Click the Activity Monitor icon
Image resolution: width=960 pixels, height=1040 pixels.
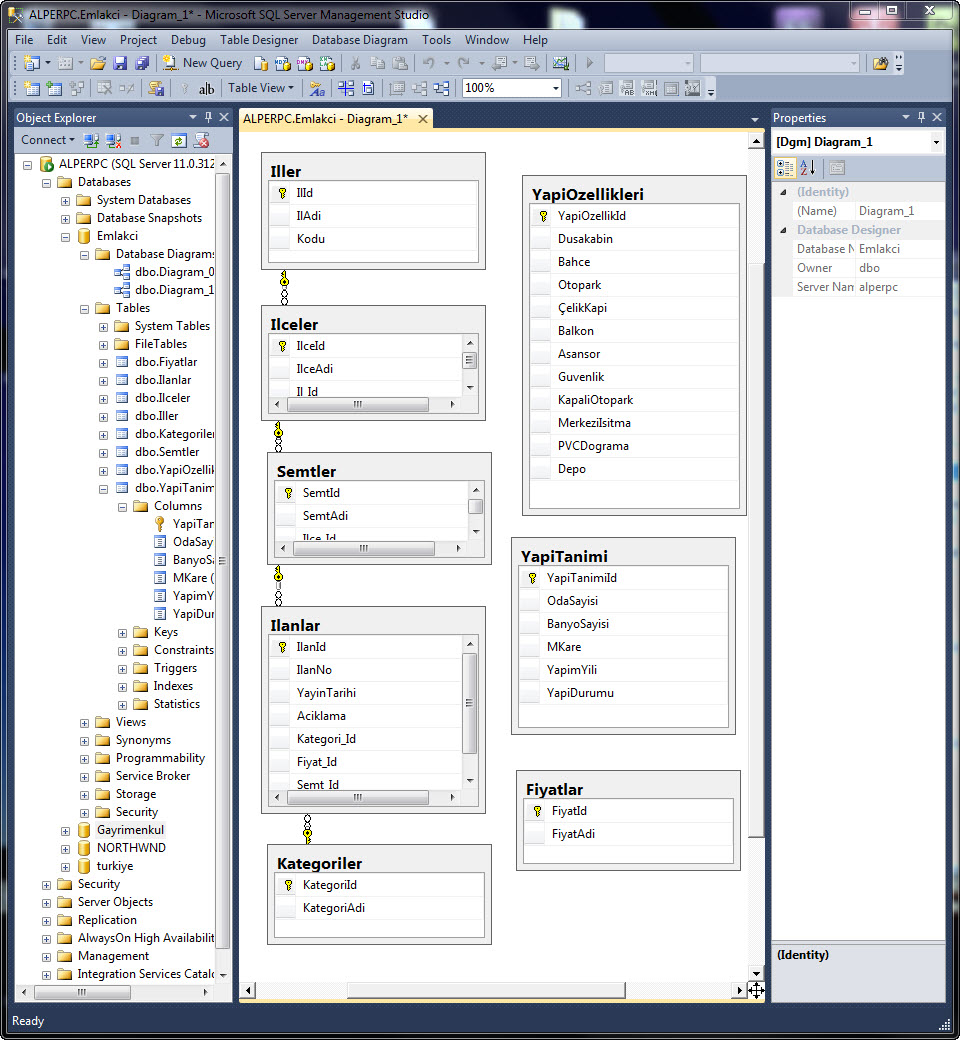pos(561,63)
